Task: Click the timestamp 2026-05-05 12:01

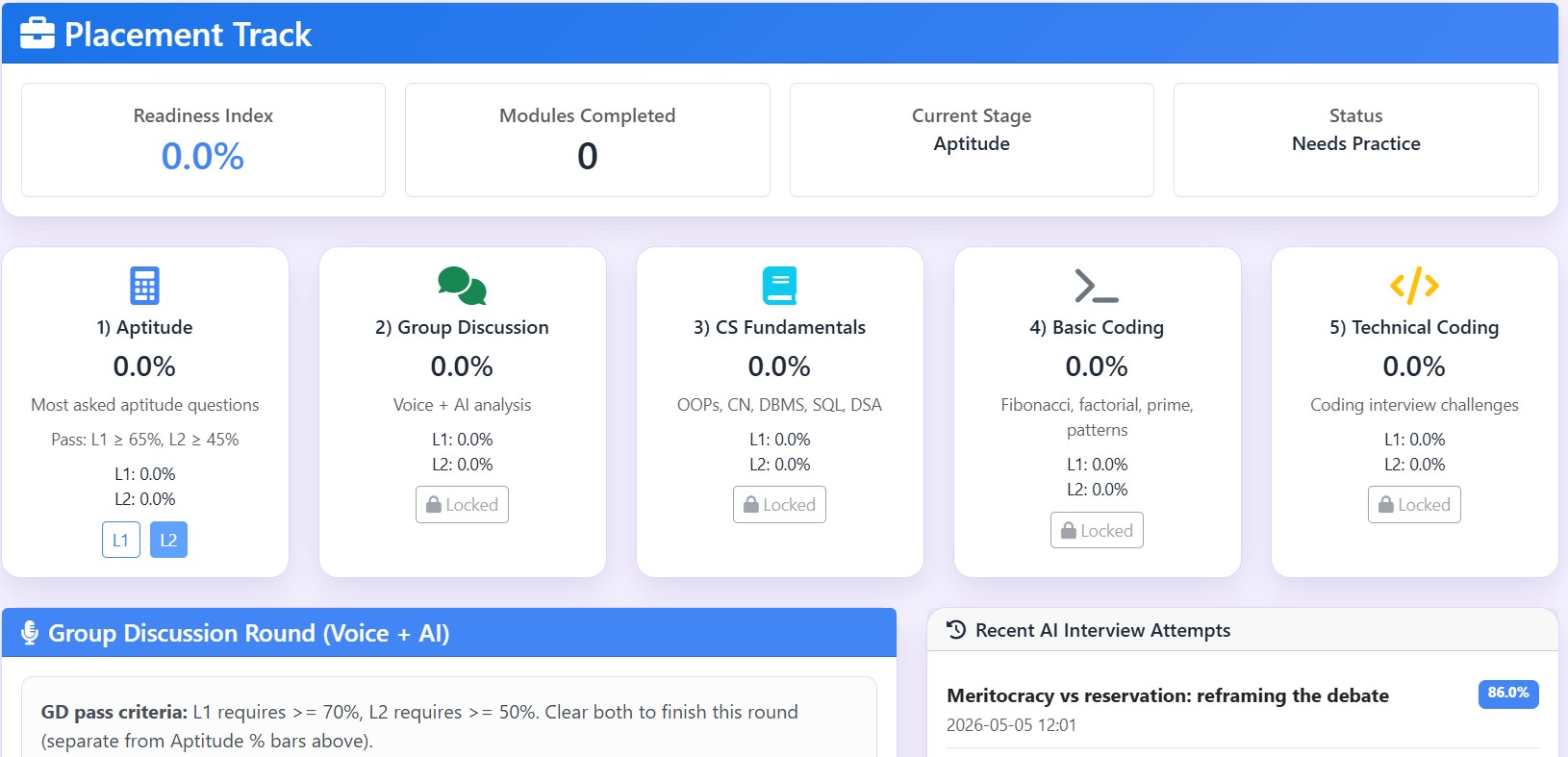Action: [x=1011, y=725]
